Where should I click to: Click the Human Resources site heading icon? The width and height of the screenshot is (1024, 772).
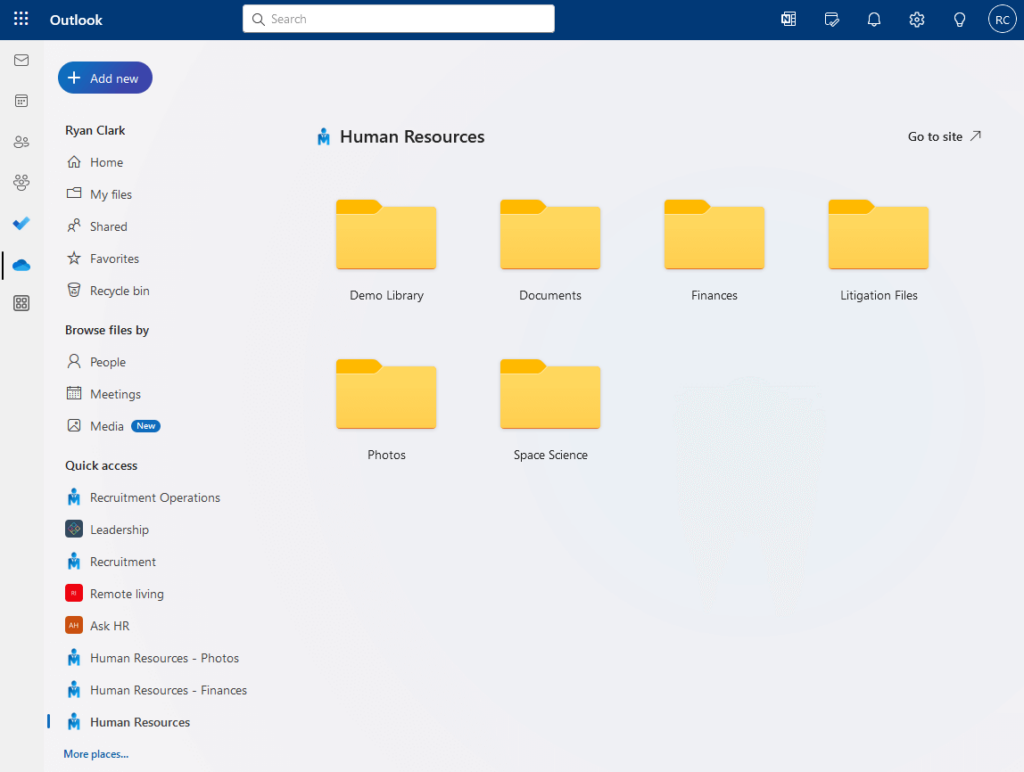pos(323,137)
